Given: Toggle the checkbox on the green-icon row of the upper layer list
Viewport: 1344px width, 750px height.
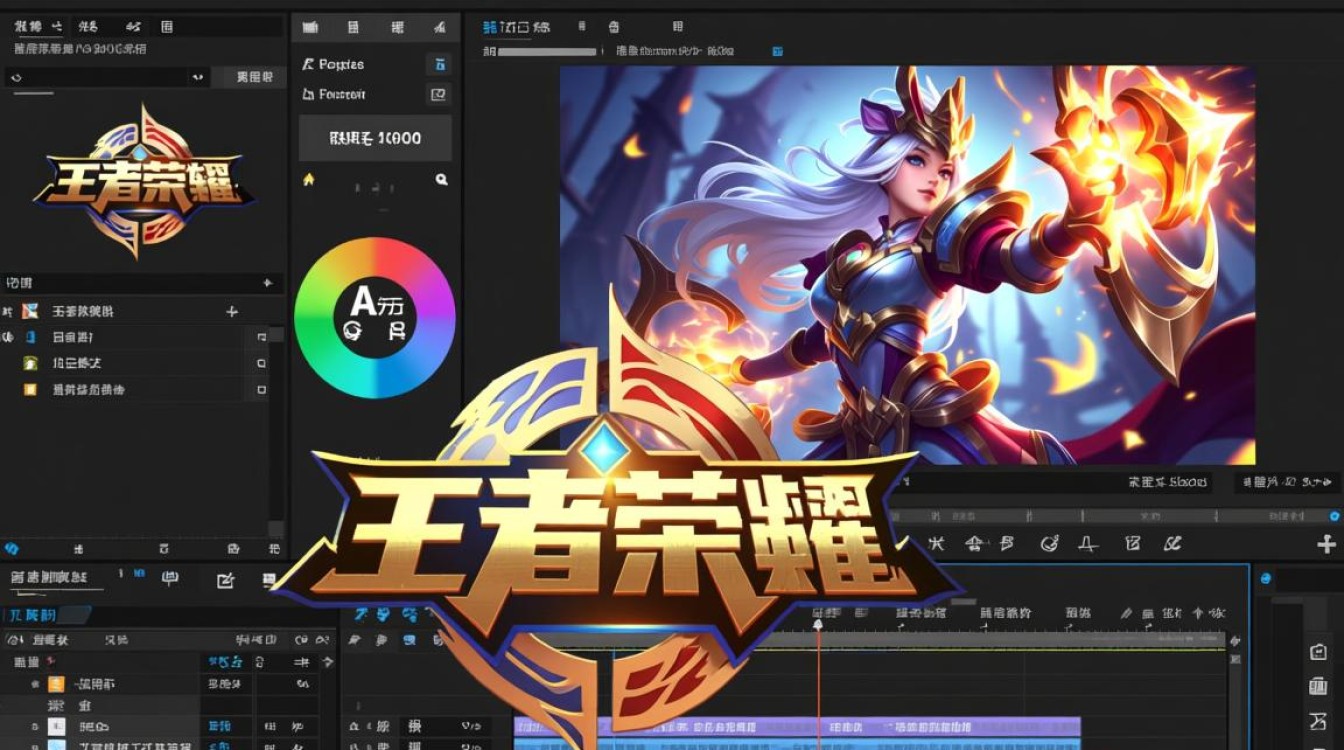Looking at the screenshot, I should [261, 363].
